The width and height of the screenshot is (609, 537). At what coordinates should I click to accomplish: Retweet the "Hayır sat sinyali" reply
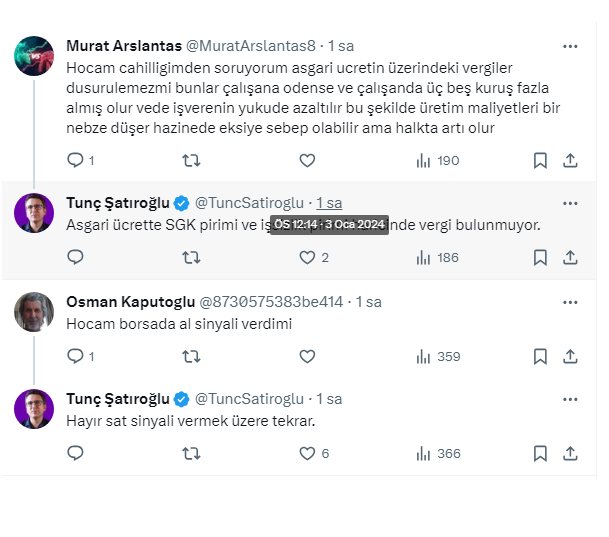click(191, 453)
